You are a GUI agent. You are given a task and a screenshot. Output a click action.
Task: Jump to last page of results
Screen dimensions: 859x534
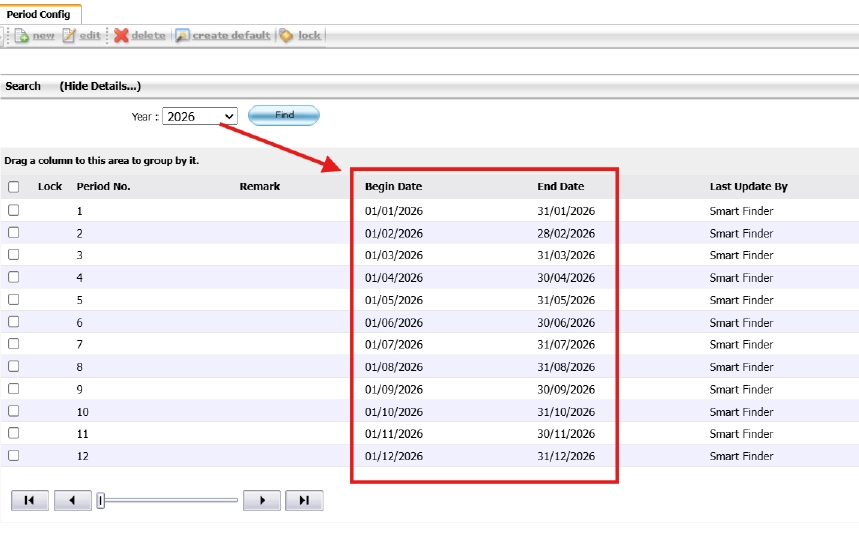coord(304,501)
